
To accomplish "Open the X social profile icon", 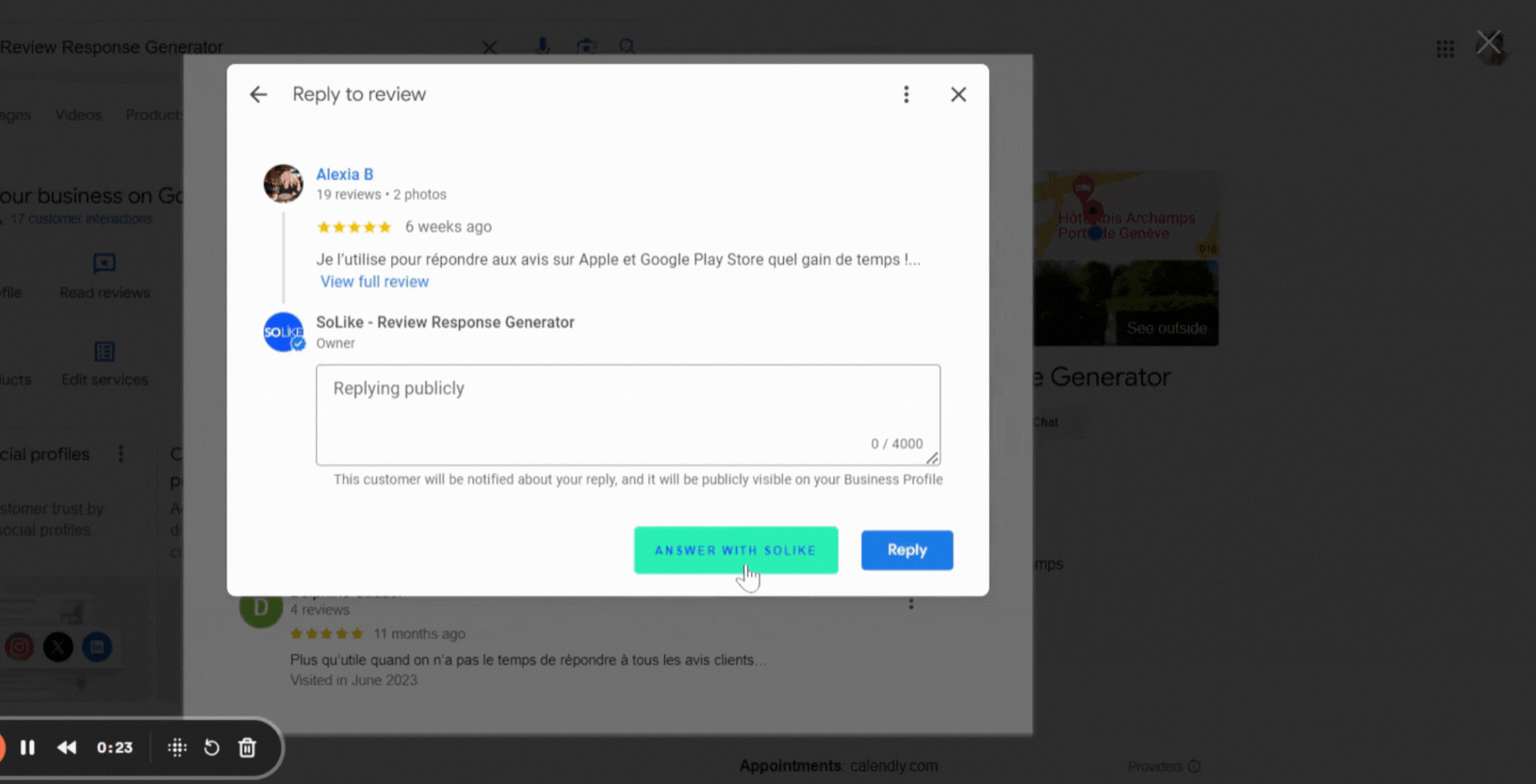I will (58, 646).
